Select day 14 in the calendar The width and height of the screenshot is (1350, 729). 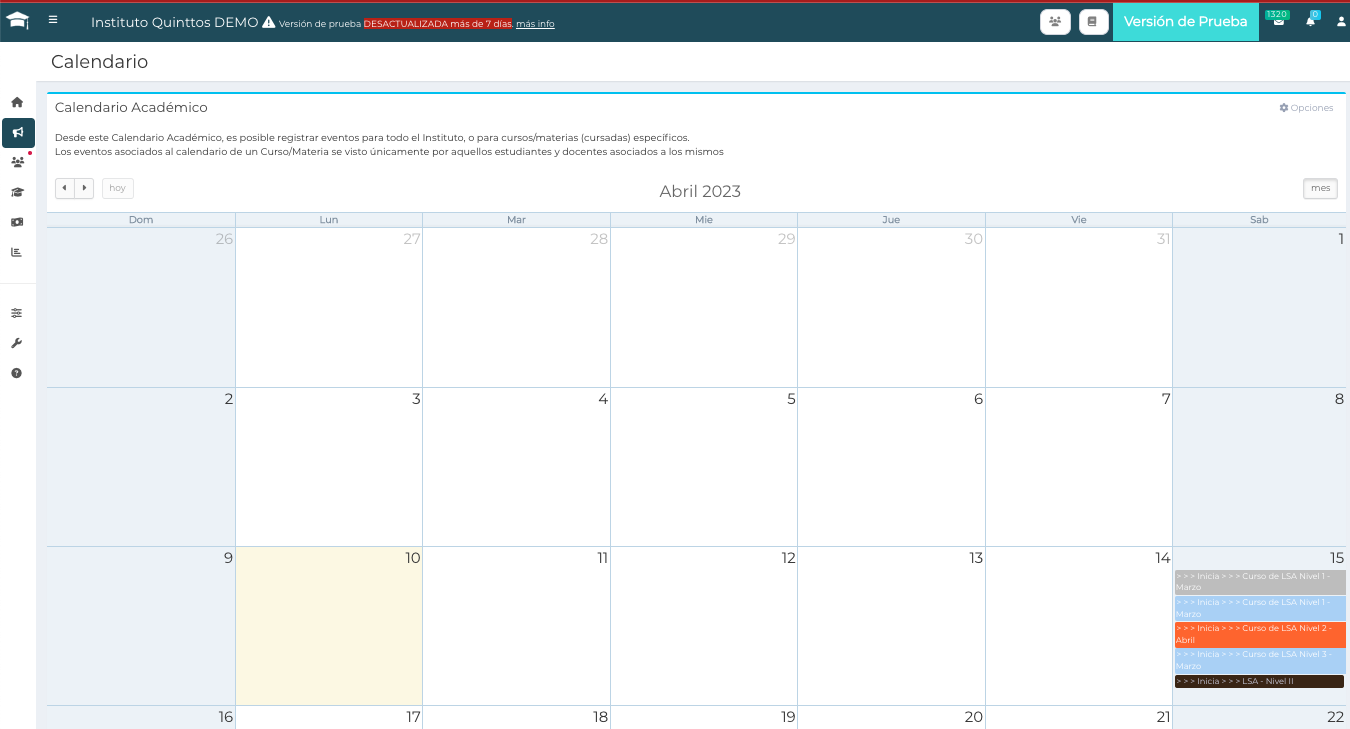pos(1079,626)
